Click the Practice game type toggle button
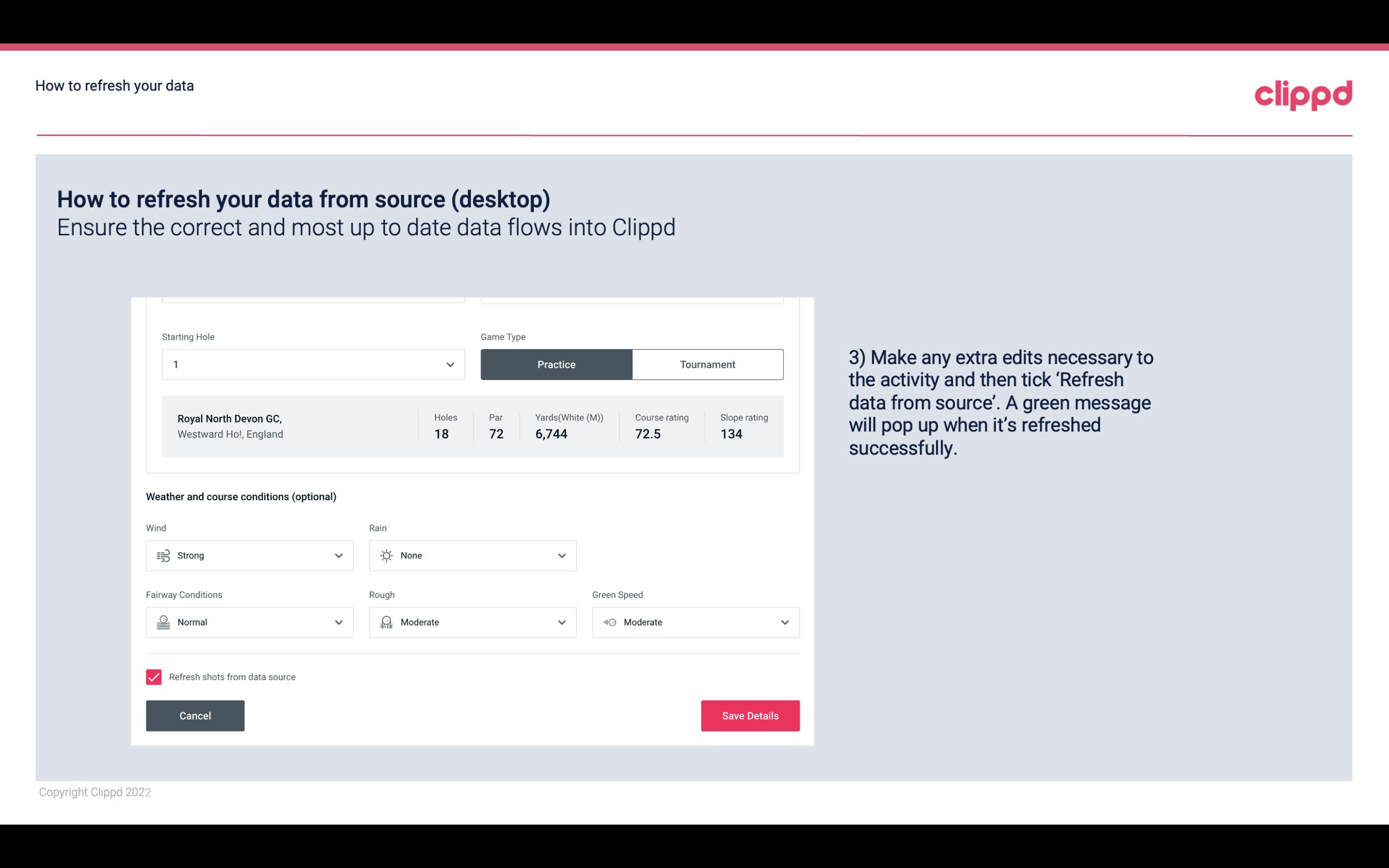The width and height of the screenshot is (1389, 868). click(556, 364)
